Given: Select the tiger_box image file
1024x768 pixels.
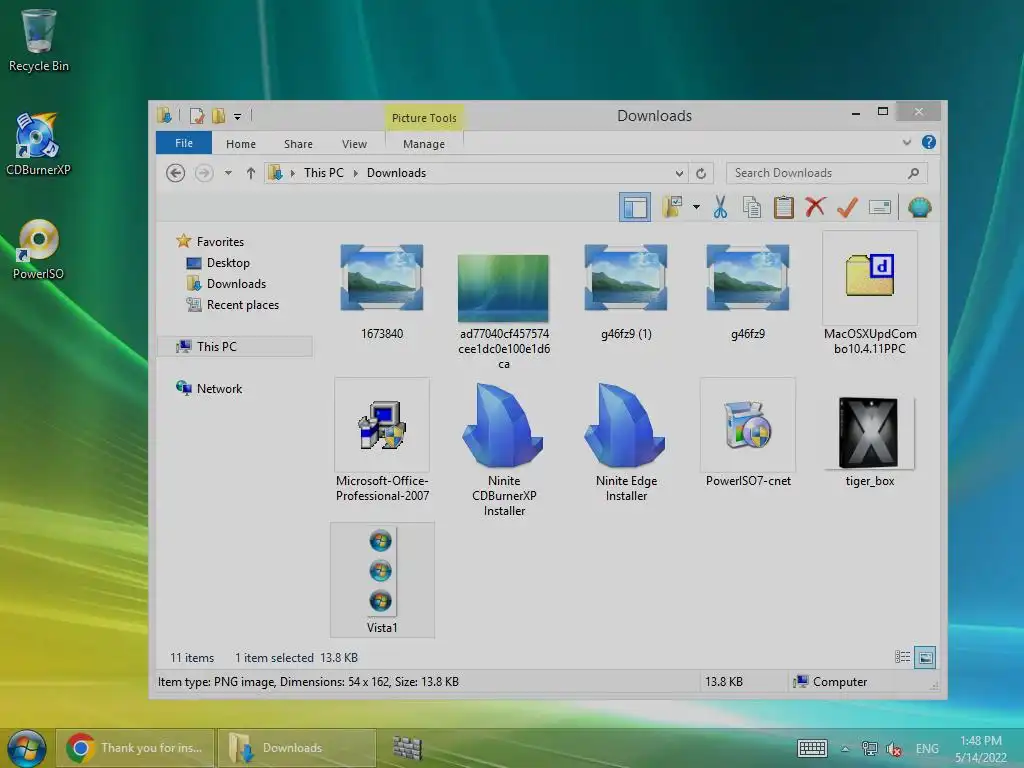Looking at the screenshot, I should click(870, 441).
